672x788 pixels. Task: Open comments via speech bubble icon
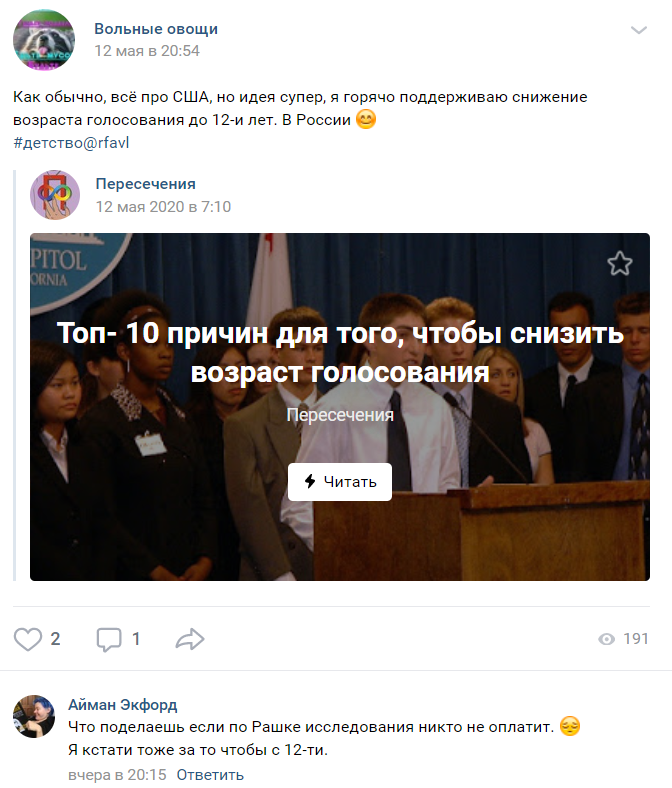point(109,639)
